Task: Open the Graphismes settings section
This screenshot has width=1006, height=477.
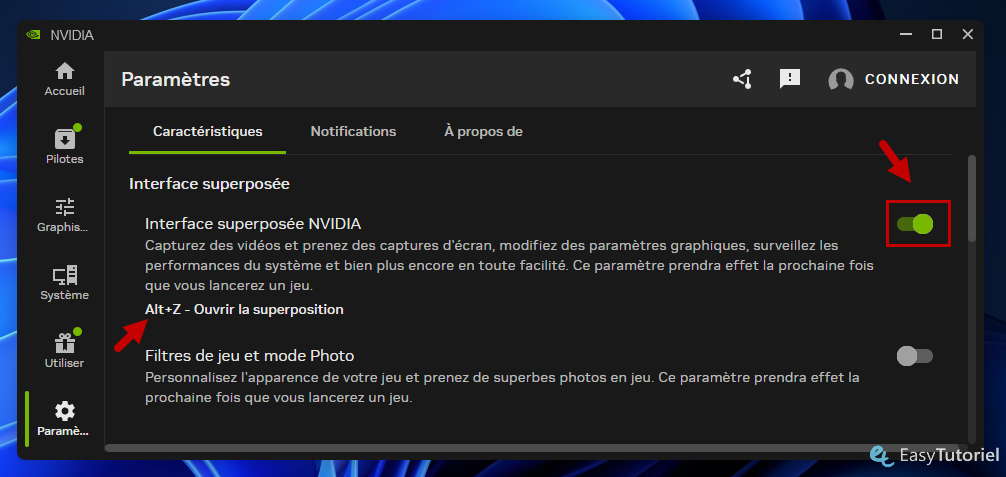Action: coord(64,215)
